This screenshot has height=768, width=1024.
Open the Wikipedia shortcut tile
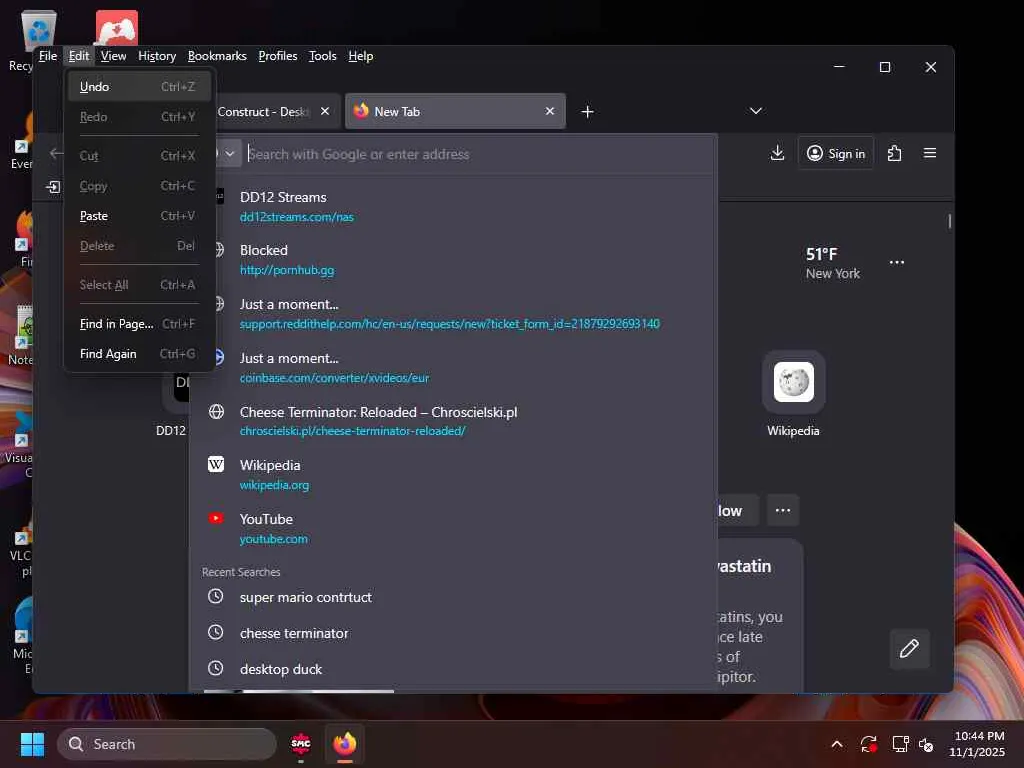[x=793, y=394]
